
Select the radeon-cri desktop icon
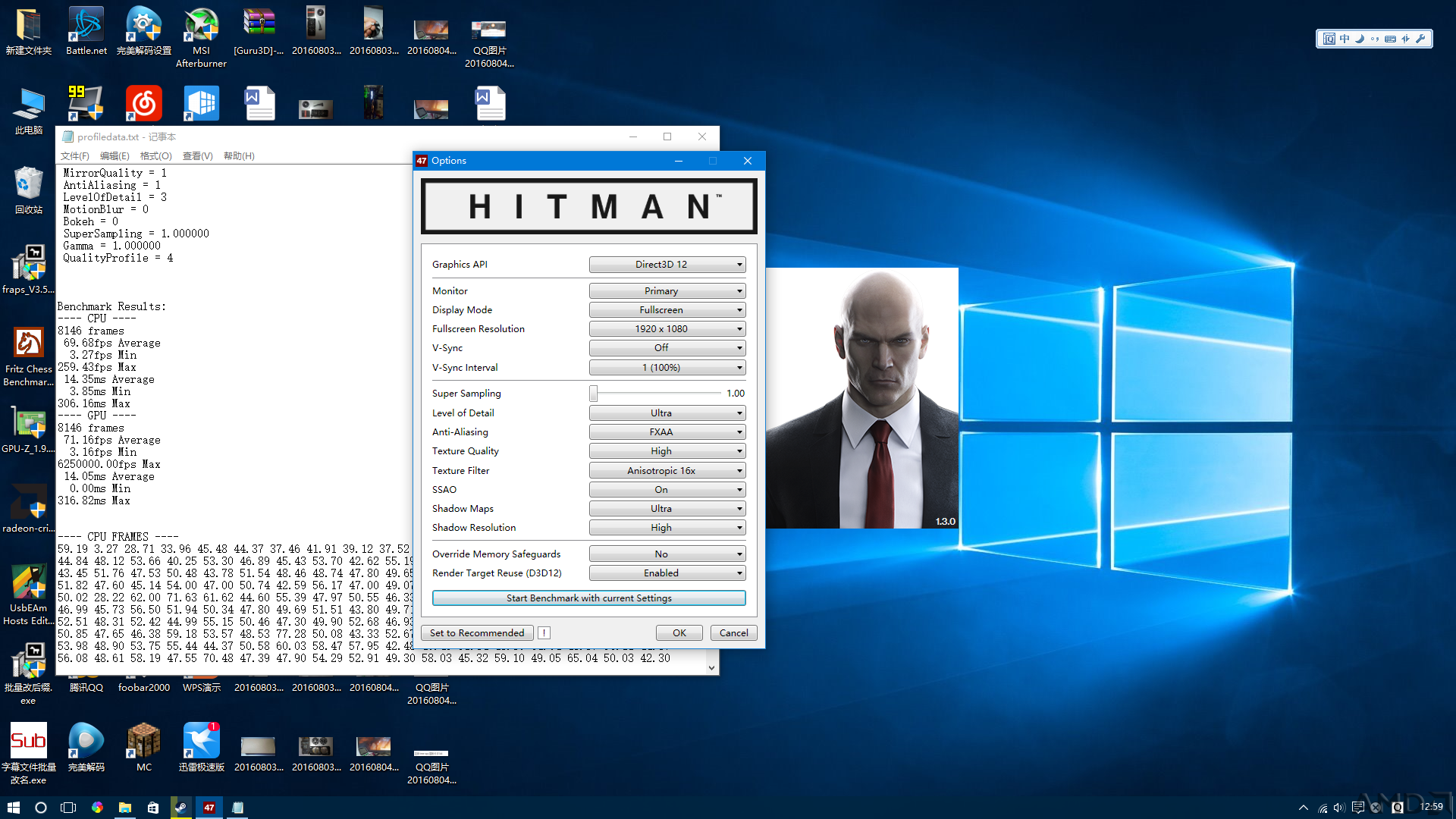click(x=29, y=509)
